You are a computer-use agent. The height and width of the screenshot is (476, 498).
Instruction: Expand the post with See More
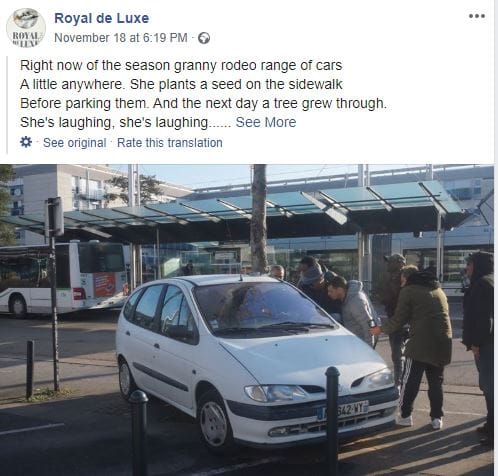[266, 122]
